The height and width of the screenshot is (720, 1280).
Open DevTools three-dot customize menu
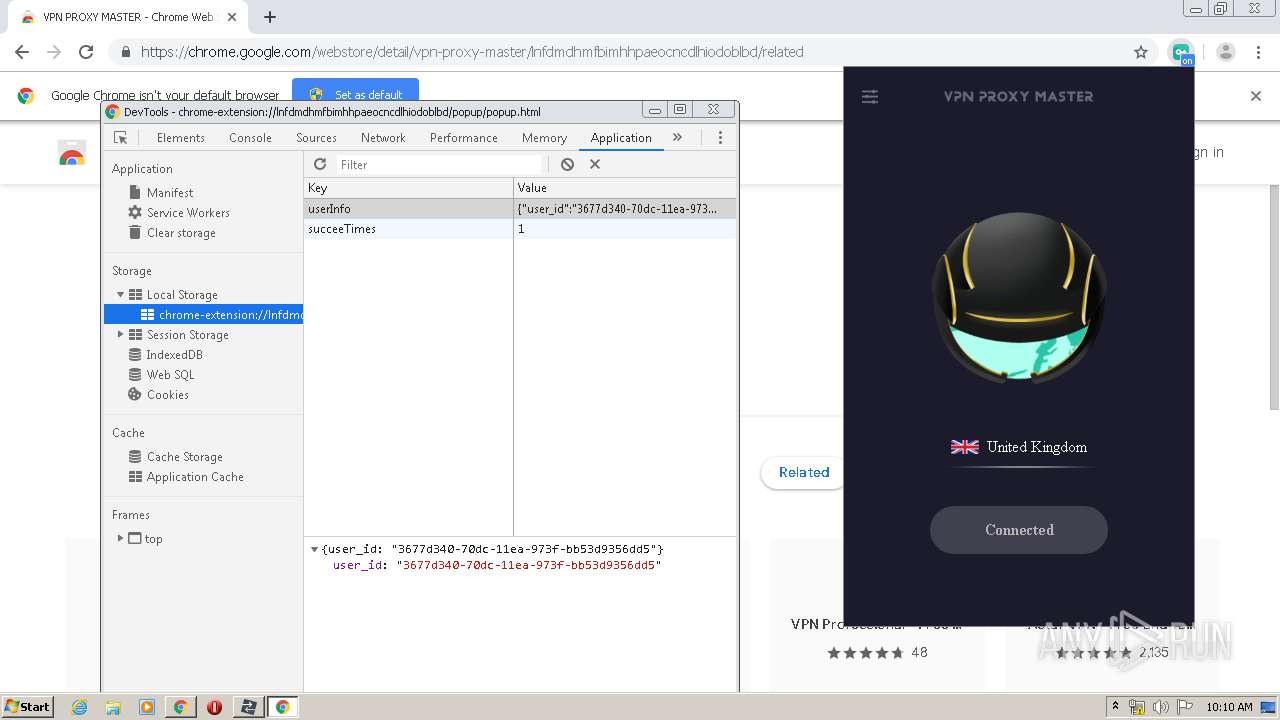tap(720, 138)
